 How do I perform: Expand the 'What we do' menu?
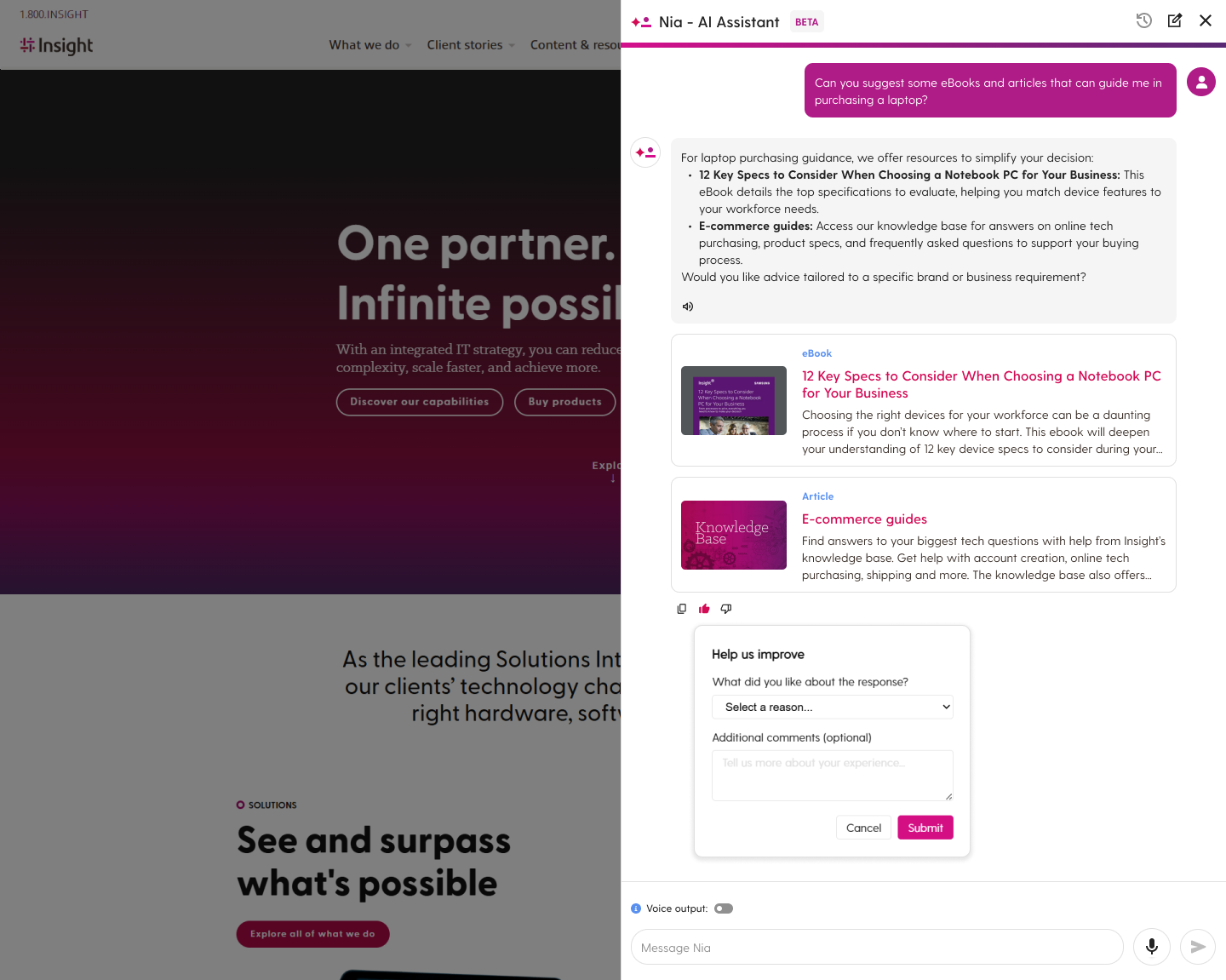click(370, 45)
